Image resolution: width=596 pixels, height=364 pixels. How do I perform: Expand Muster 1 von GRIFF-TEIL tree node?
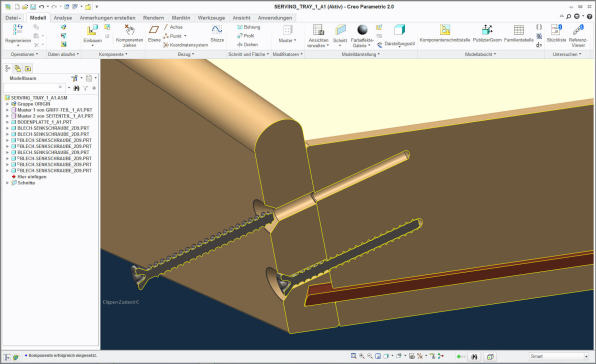[x=7, y=110]
